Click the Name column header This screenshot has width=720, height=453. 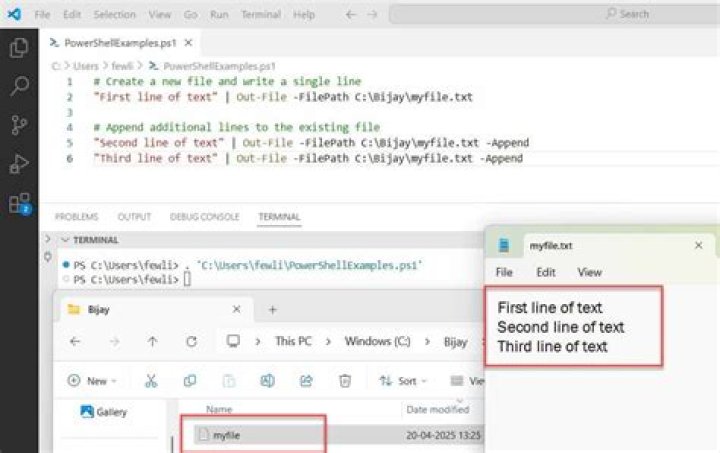[219, 409]
